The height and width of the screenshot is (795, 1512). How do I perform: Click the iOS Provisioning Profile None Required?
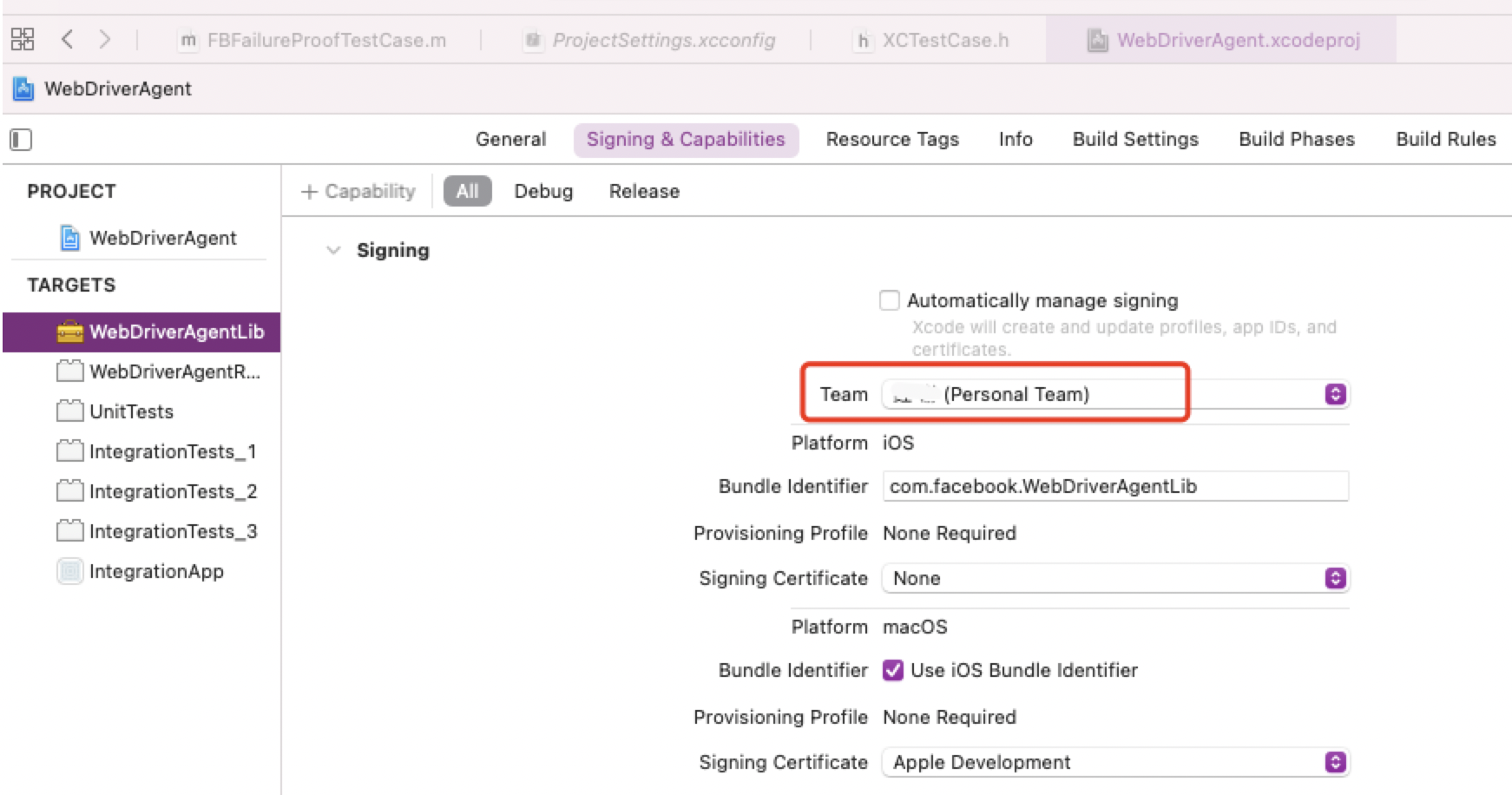(950, 533)
